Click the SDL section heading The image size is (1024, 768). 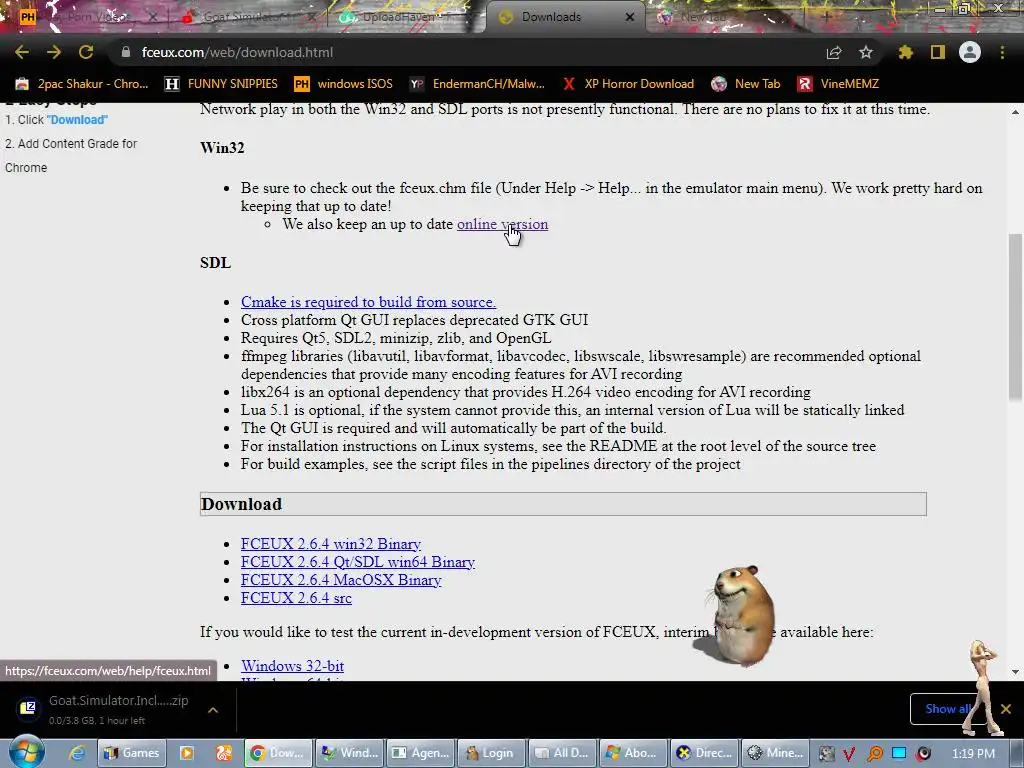tap(216, 263)
